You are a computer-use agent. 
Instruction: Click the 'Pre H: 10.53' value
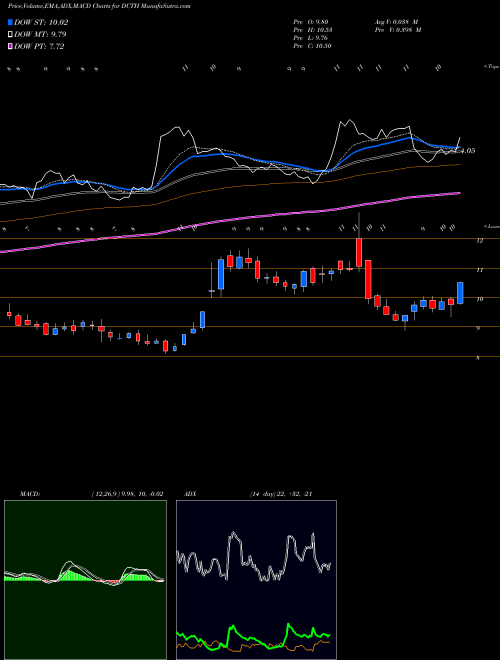[314, 30]
